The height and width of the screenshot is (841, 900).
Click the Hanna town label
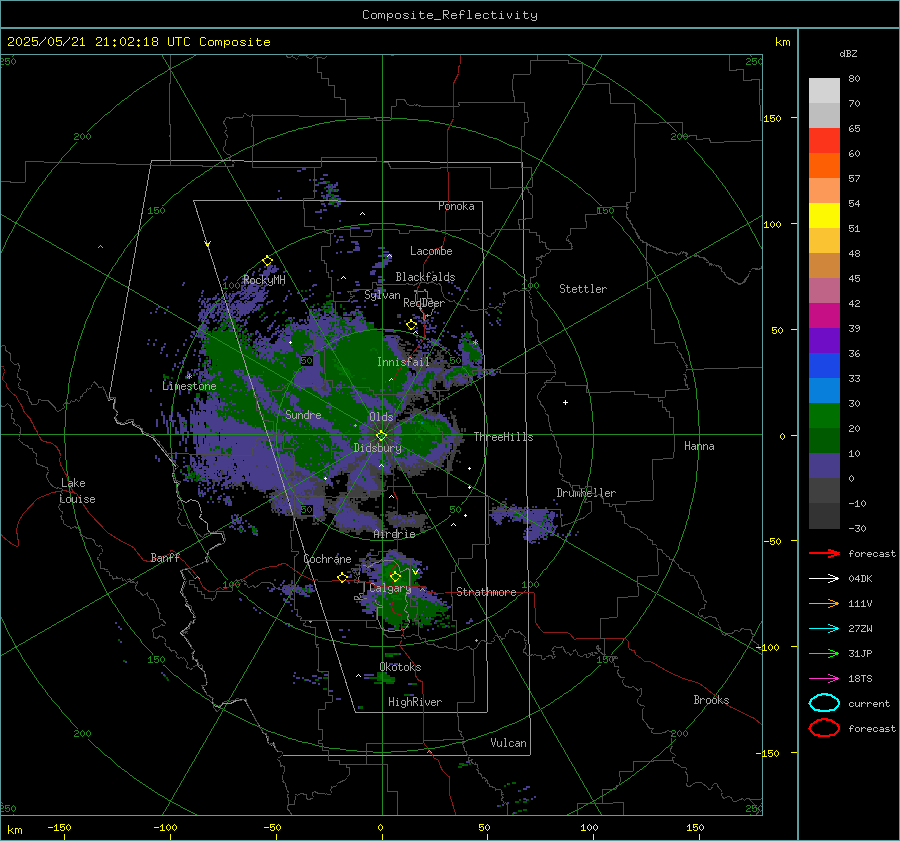coord(699,446)
